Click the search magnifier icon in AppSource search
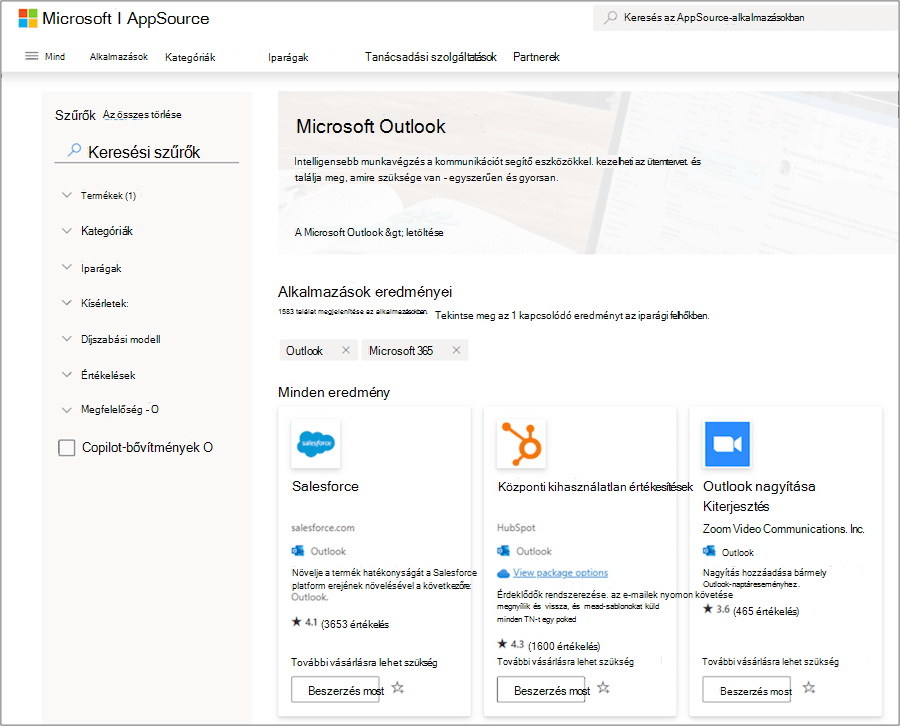Viewport: 900px width, 726px height. click(611, 17)
